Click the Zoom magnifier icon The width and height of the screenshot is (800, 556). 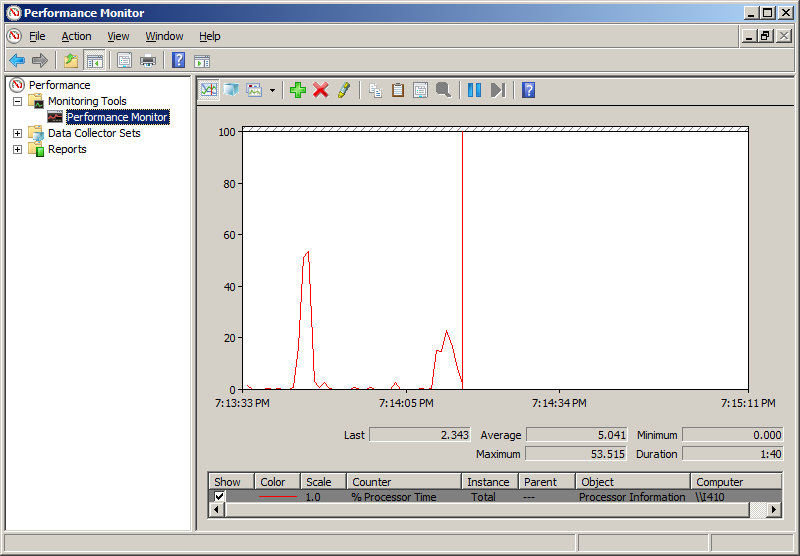(x=443, y=90)
